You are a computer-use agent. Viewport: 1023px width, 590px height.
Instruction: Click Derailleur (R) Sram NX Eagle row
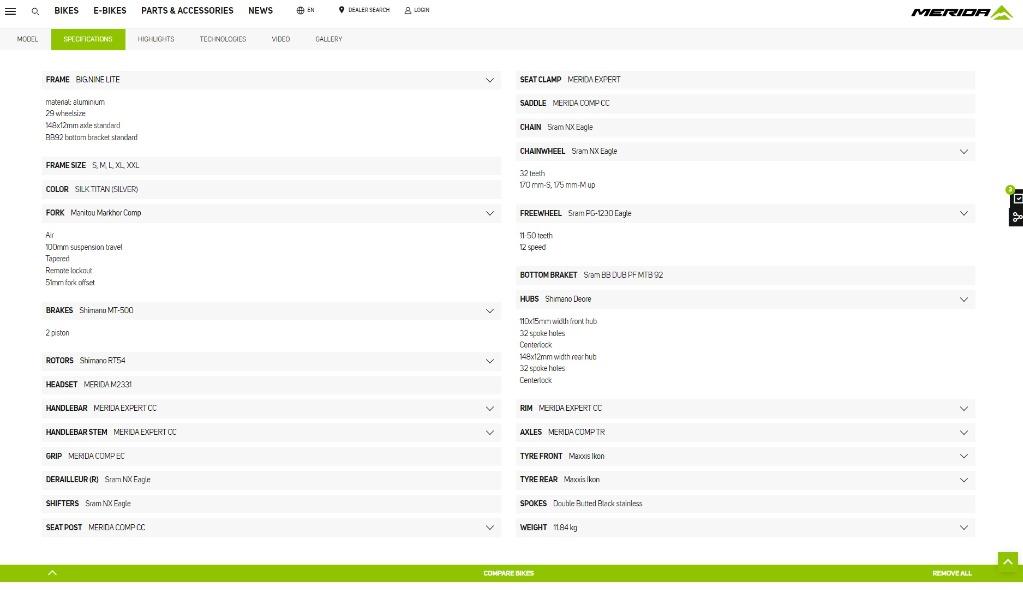click(271, 480)
